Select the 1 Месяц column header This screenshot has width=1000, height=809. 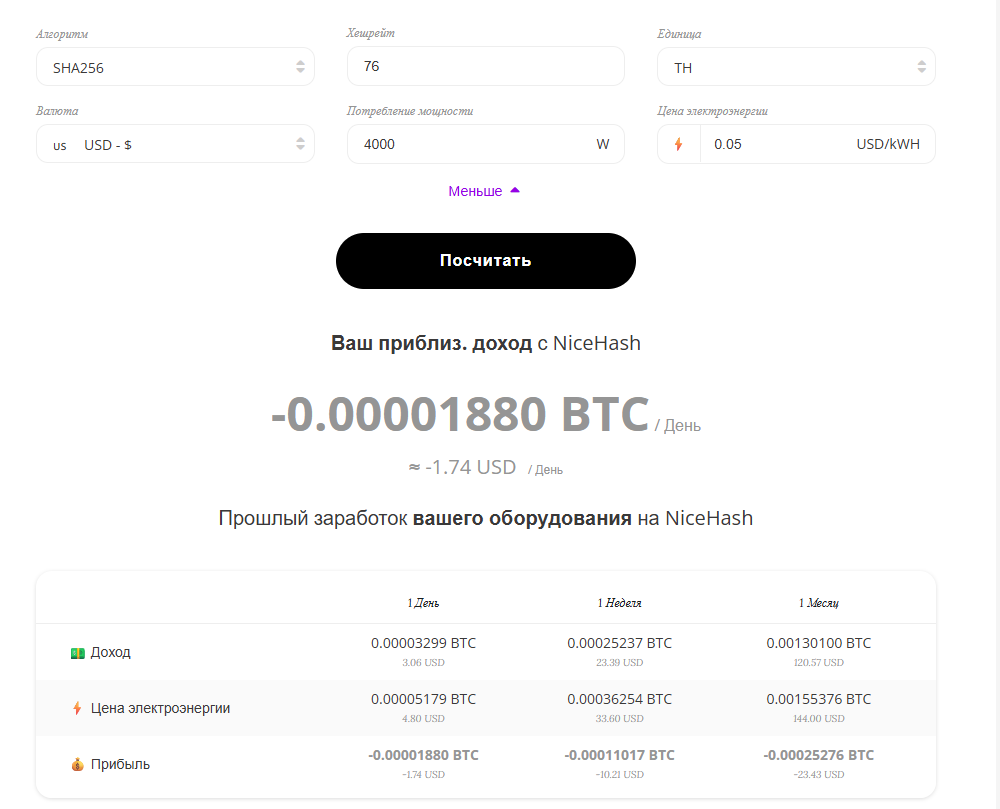click(x=819, y=603)
